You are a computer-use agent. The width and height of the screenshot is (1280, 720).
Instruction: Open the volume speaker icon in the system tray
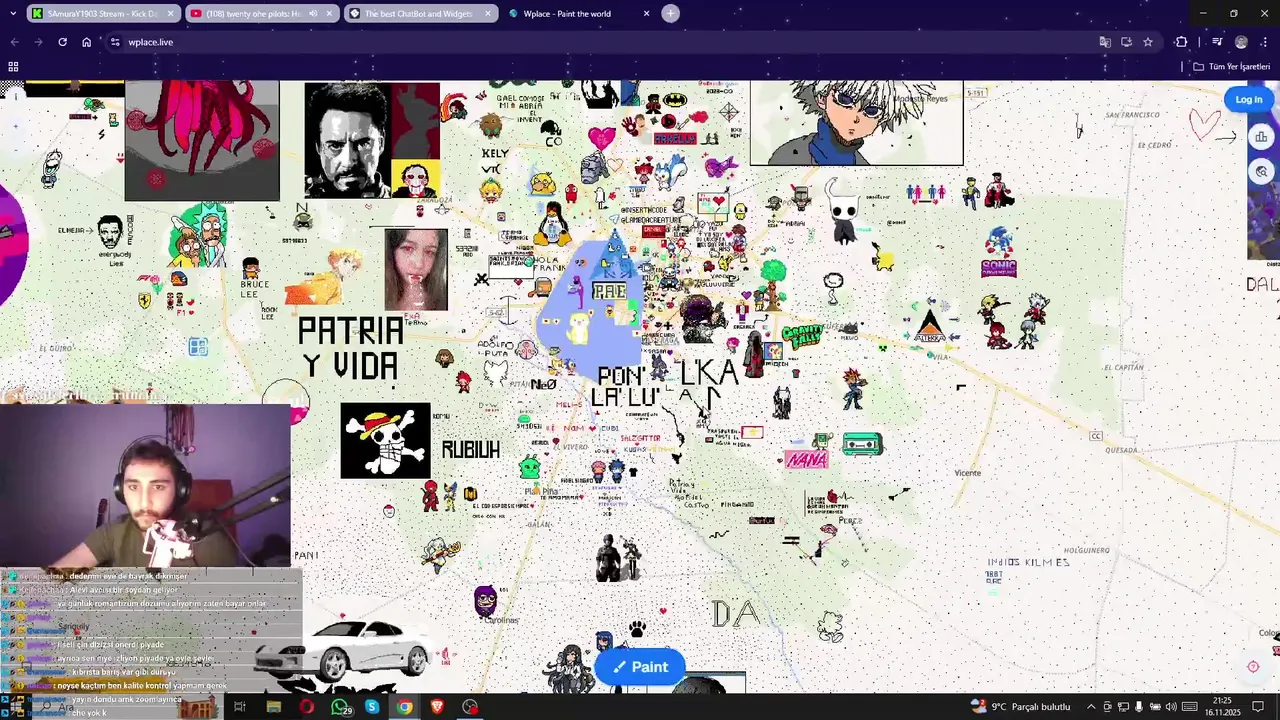point(1171,707)
